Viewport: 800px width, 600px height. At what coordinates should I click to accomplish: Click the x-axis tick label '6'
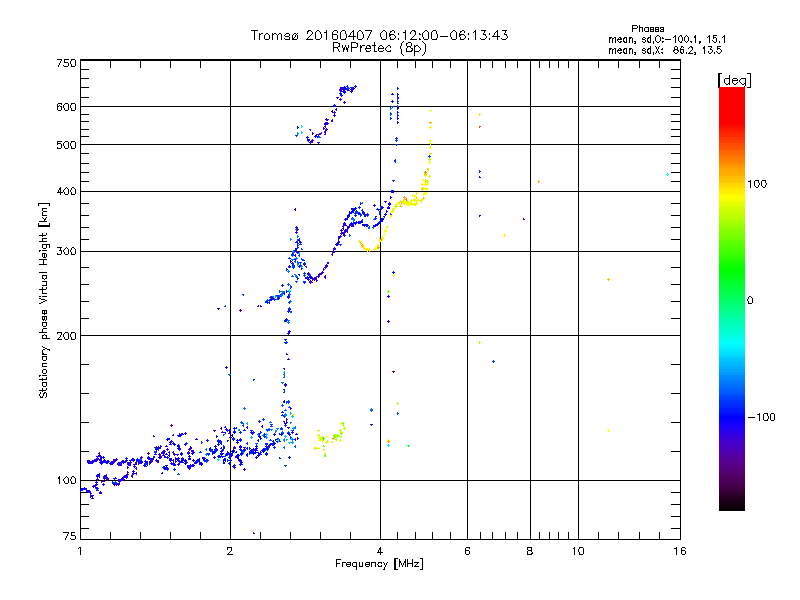pos(467,551)
